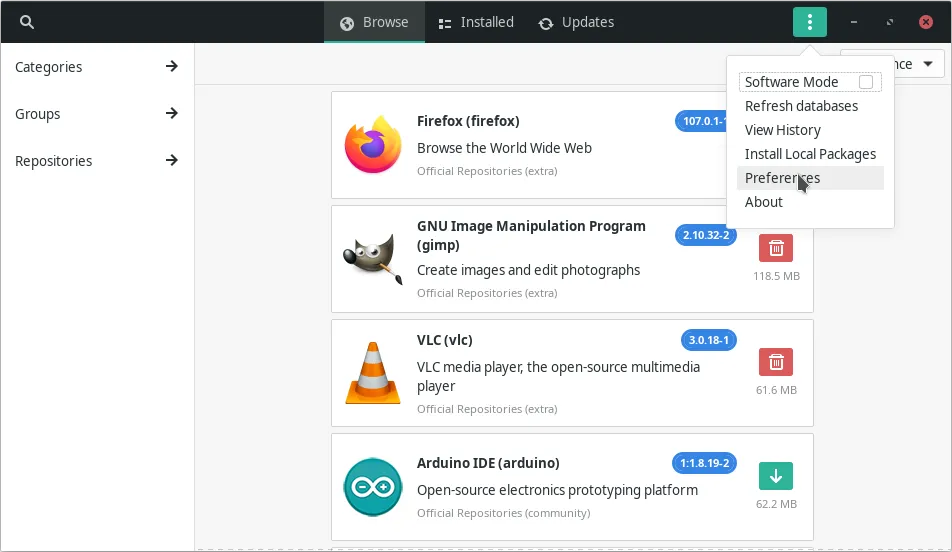The width and height of the screenshot is (952, 552).
Task: Toggle the Software Mode checkbox
Action: point(866,82)
